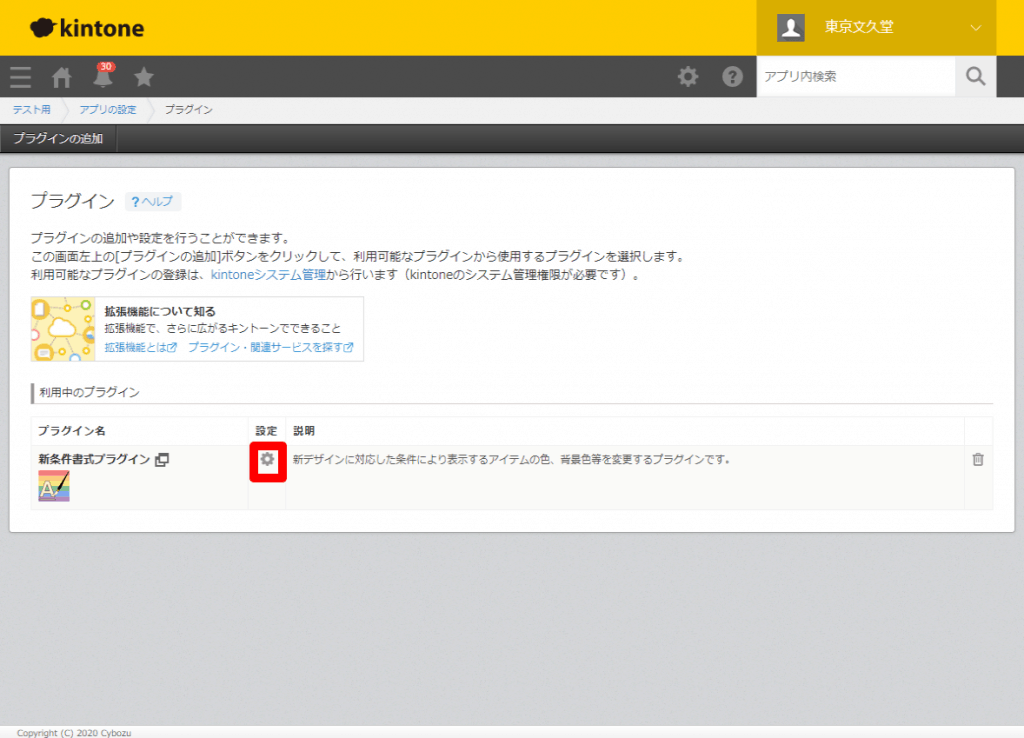Click the 新条件書式プラグイン thumbnail image
This screenshot has width=1024, height=738.
pyautogui.click(x=54, y=486)
